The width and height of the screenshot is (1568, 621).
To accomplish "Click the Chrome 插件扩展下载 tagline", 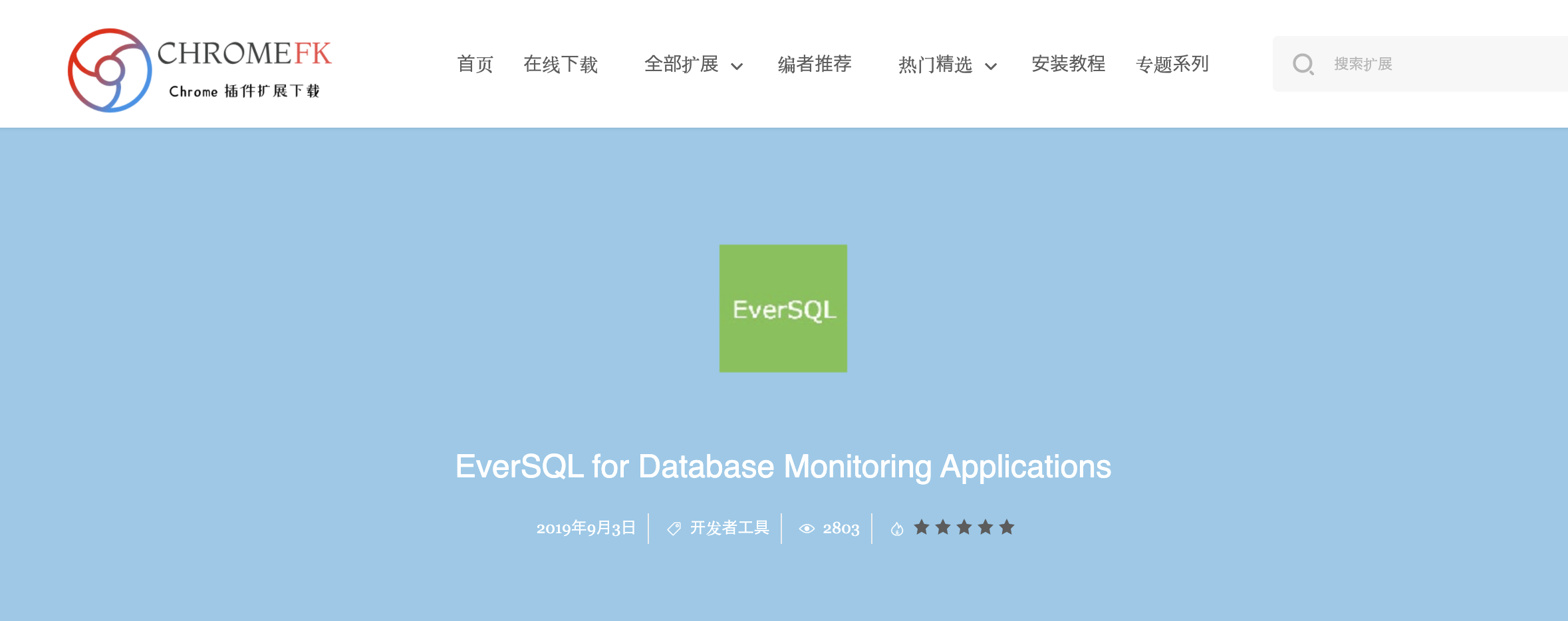I will (244, 91).
